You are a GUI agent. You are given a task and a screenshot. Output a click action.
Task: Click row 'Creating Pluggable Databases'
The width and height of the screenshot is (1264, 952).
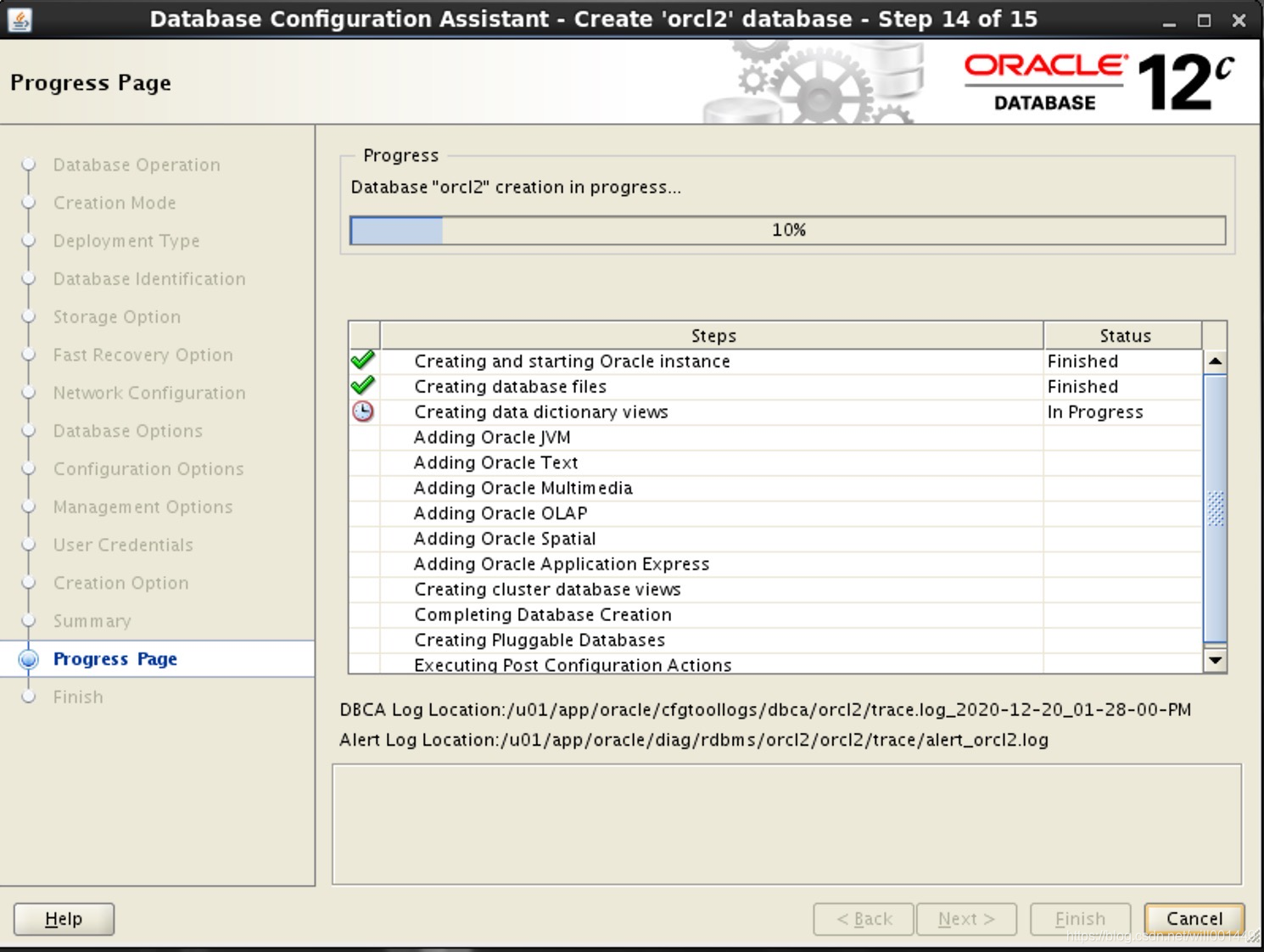[x=775, y=641]
